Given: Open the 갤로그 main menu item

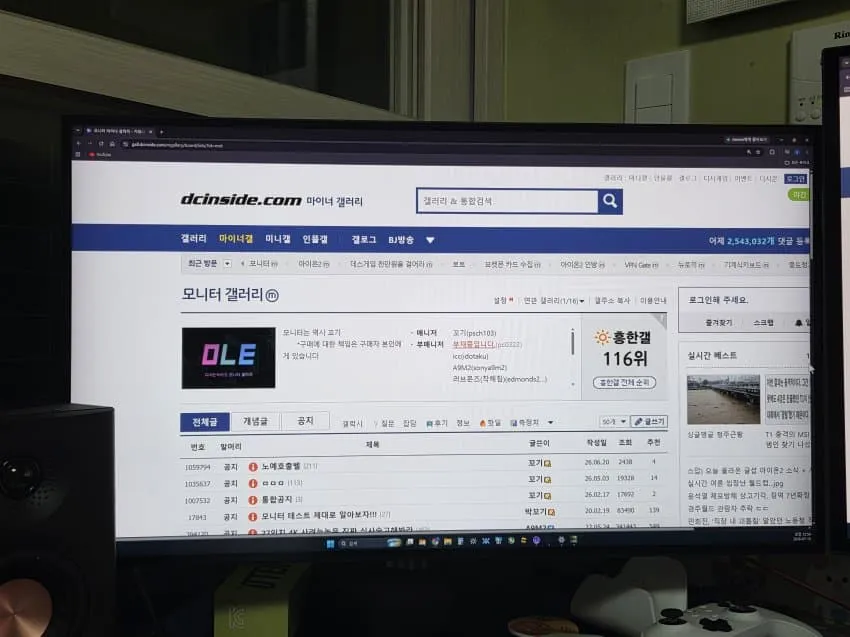Looking at the screenshot, I should [364, 240].
